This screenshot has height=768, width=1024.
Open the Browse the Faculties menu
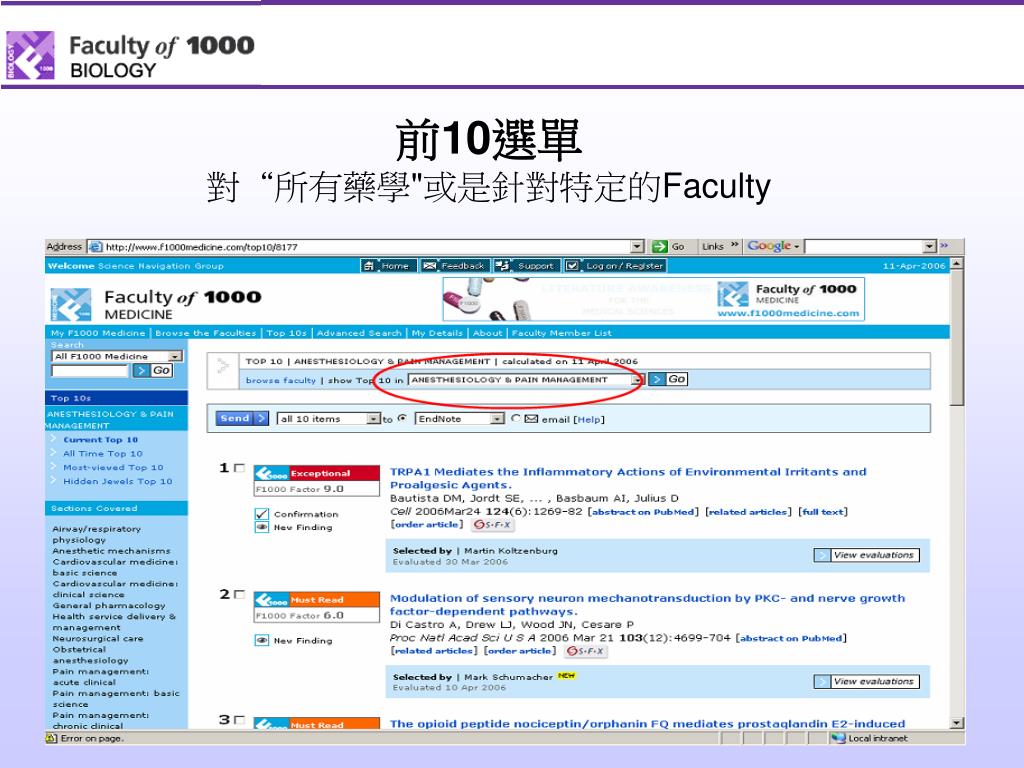[x=206, y=333]
